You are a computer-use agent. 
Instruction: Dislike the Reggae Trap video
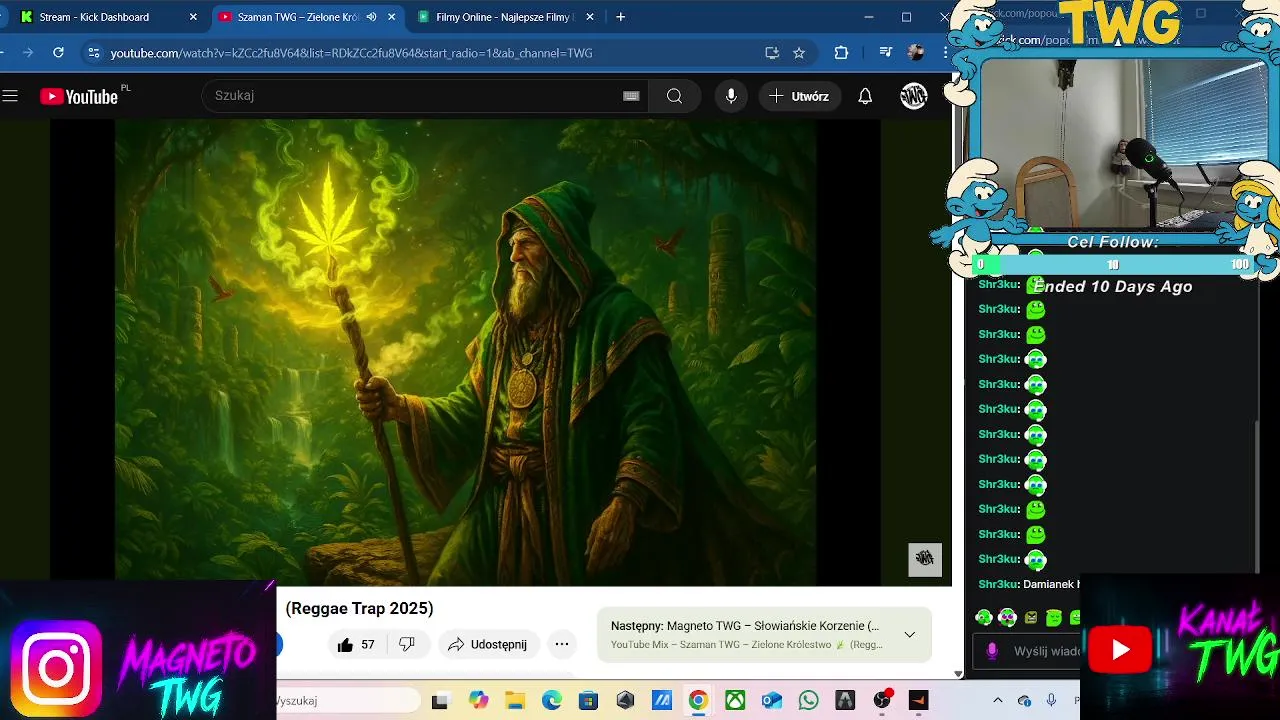(x=407, y=645)
